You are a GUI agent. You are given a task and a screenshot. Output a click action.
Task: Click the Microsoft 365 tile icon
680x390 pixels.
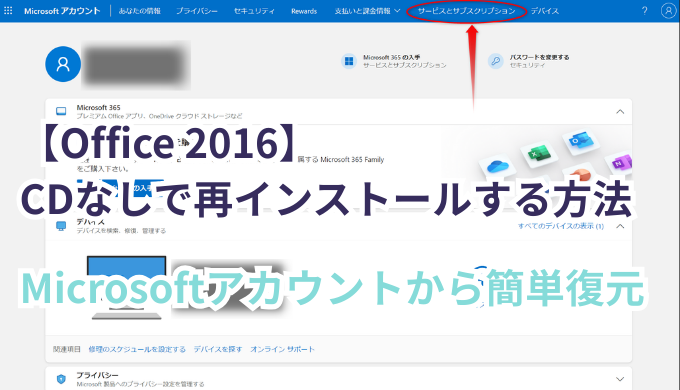coord(349,61)
